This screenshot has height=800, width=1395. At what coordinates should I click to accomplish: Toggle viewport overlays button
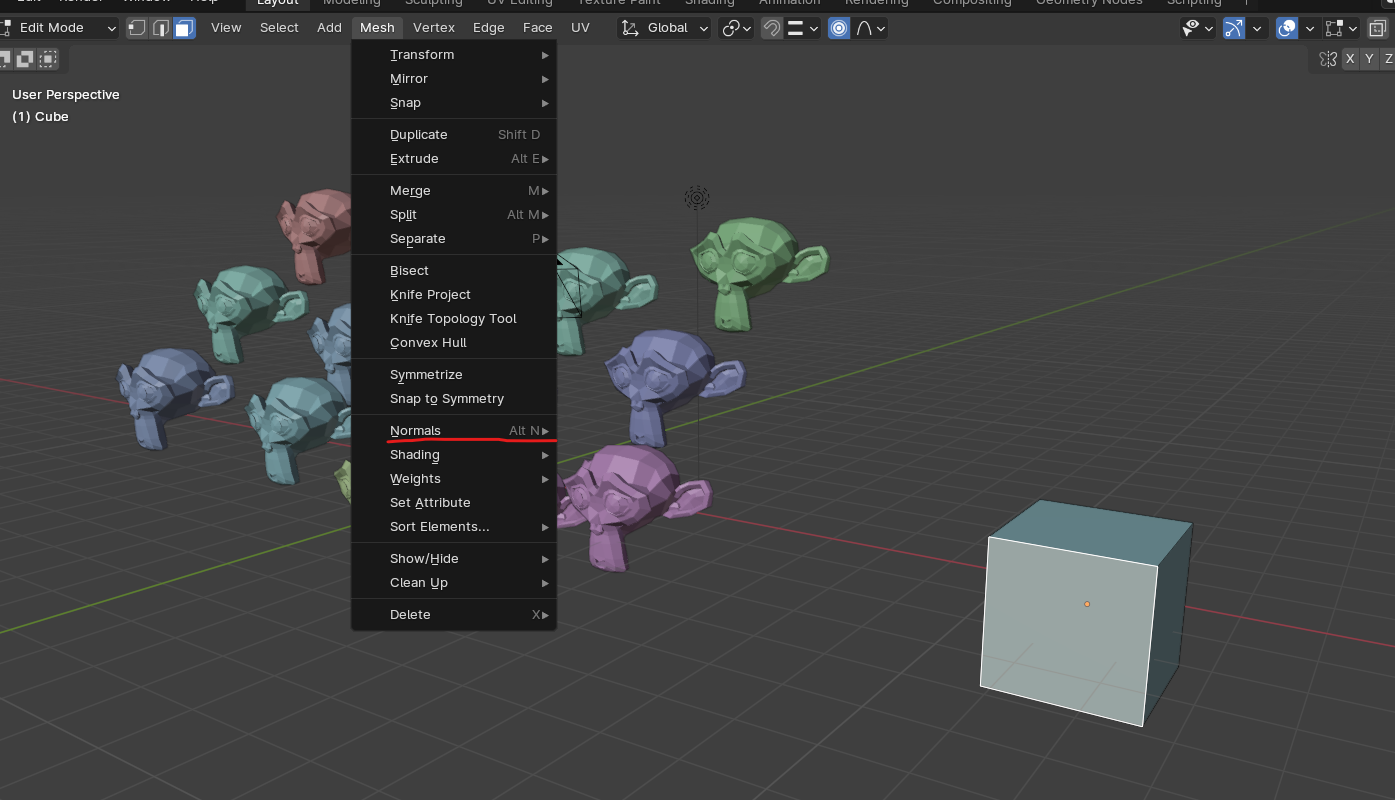coord(1288,28)
